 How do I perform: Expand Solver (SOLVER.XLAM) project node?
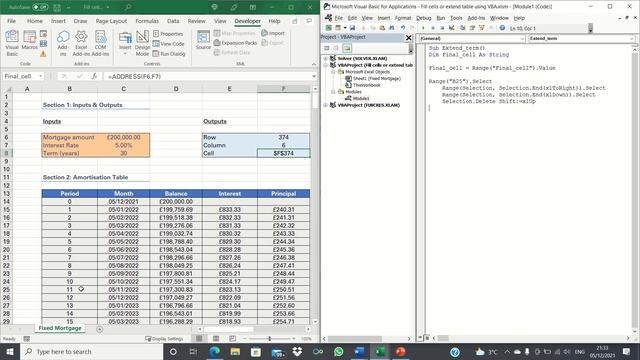[326, 58]
